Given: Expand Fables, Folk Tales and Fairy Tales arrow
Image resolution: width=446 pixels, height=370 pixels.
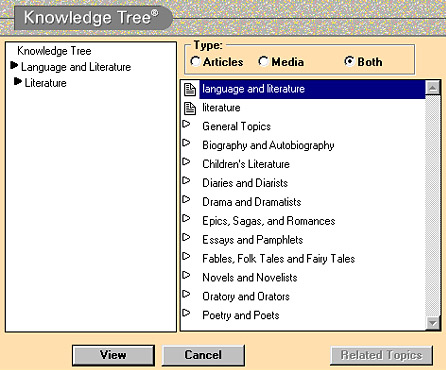Looking at the screenshot, I should [x=186, y=256].
